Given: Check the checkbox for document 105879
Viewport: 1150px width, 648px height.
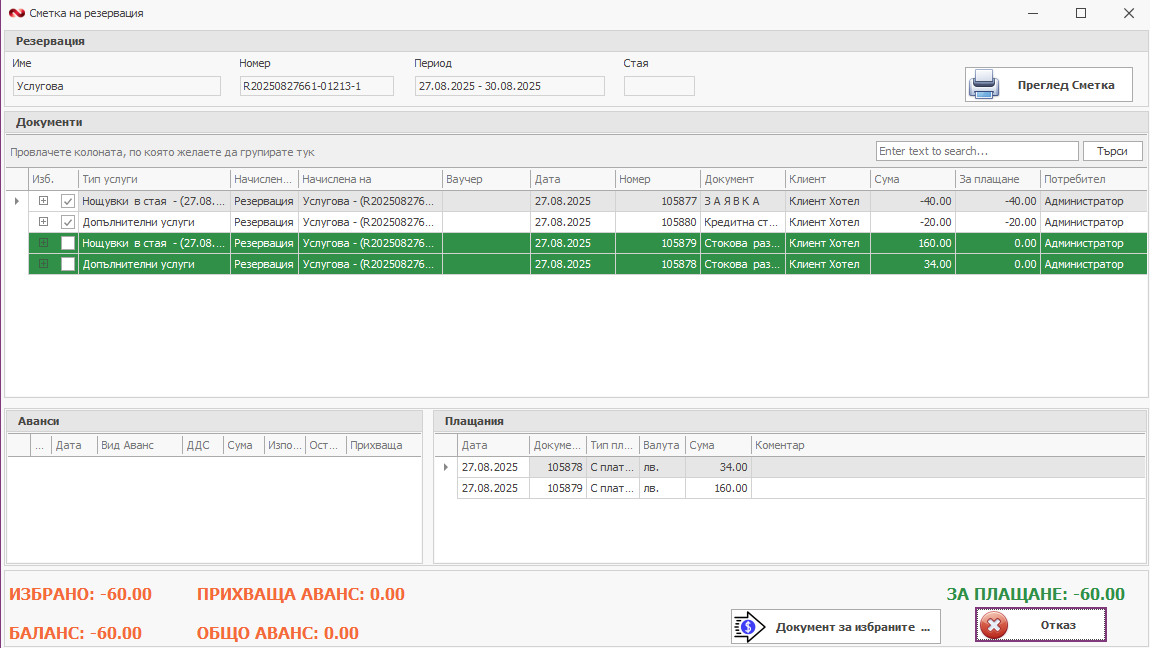Looking at the screenshot, I should [68, 243].
